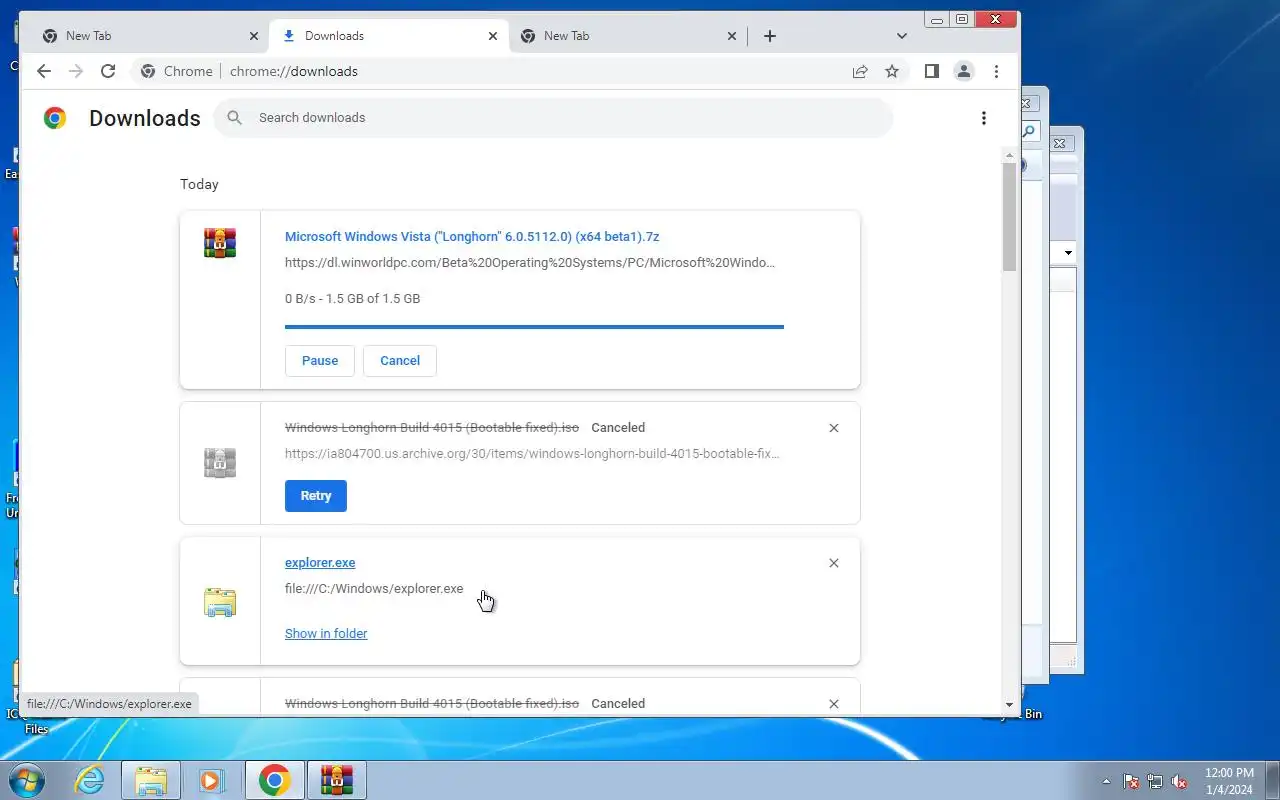Screen dimensions: 1280x800
Task: Open a new tab with plus button
Action: pyautogui.click(x=769, y=36)
